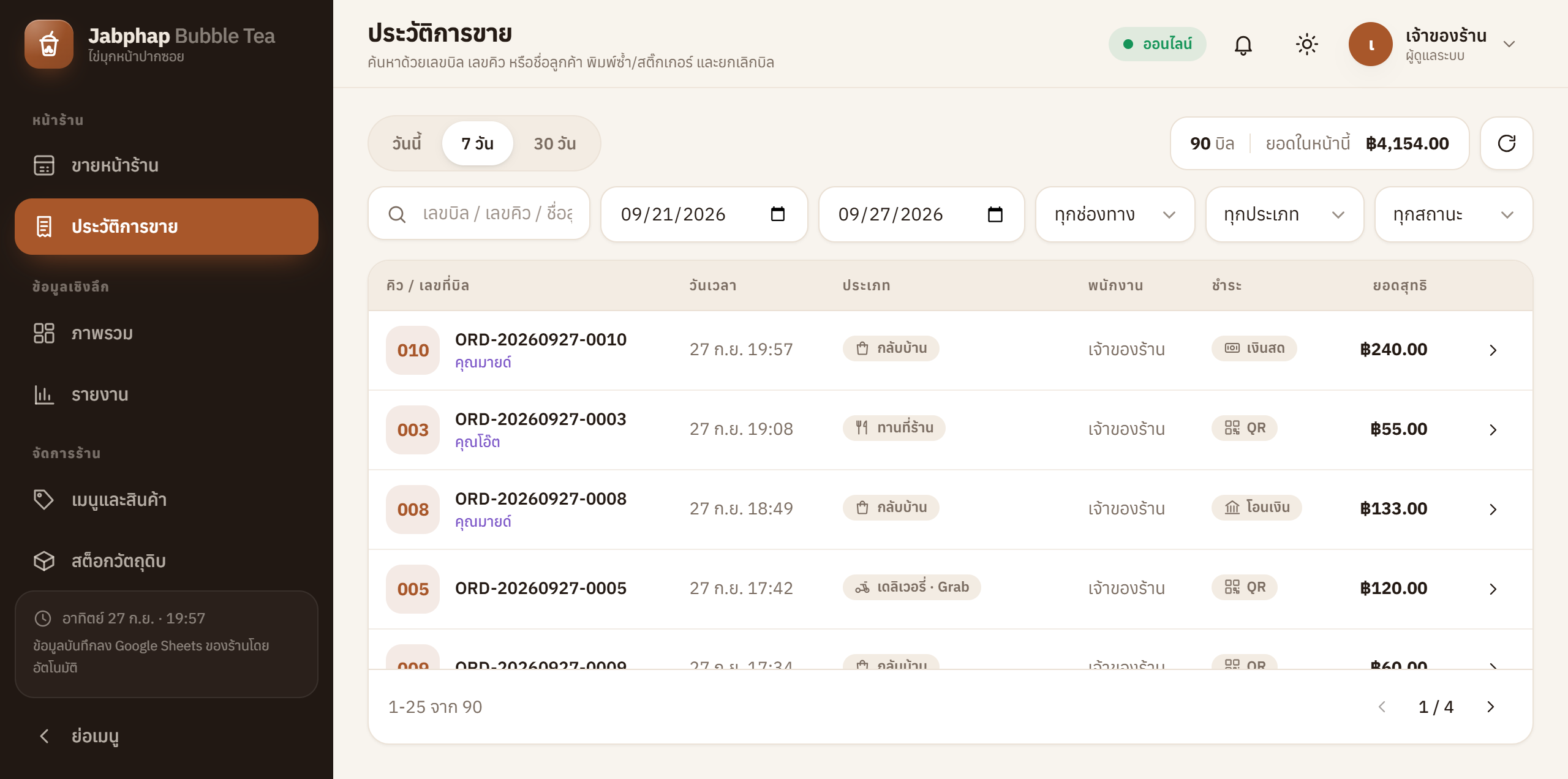
Task: Click queue badge 010
Action: point(413,350)
